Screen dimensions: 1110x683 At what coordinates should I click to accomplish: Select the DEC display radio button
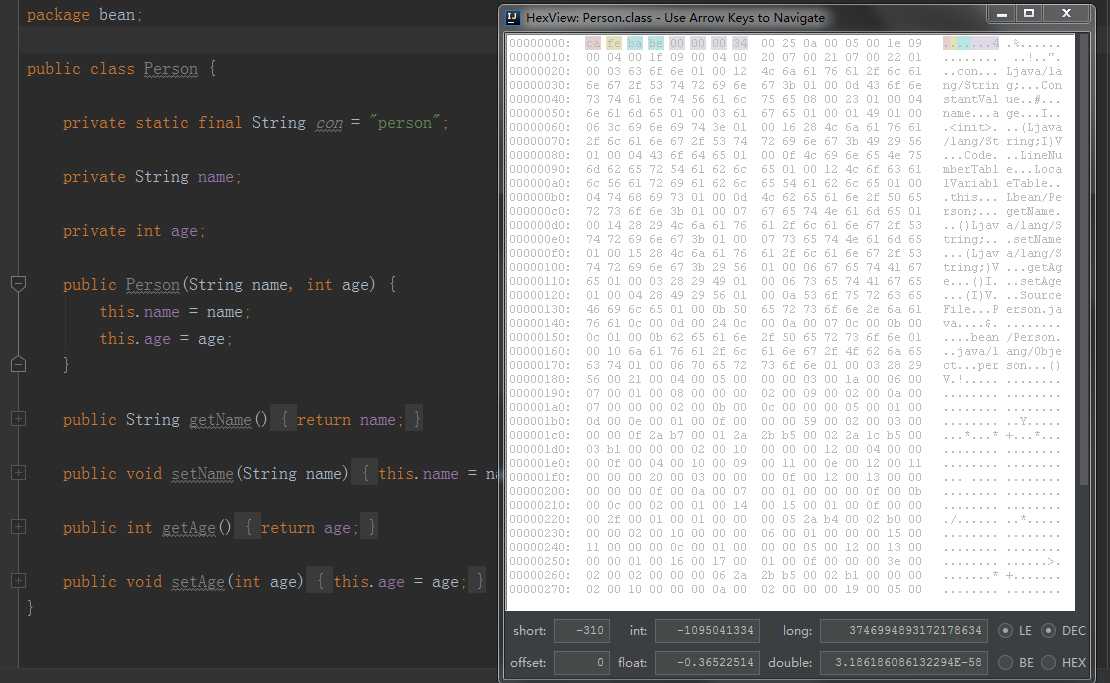[x=1048, y=631]
